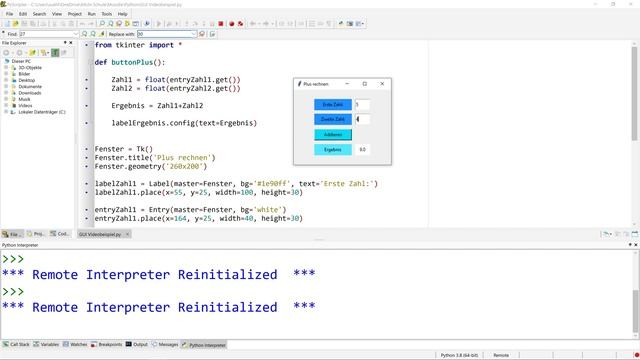Select the Videos folder in File Explorer

coord(25,105)
